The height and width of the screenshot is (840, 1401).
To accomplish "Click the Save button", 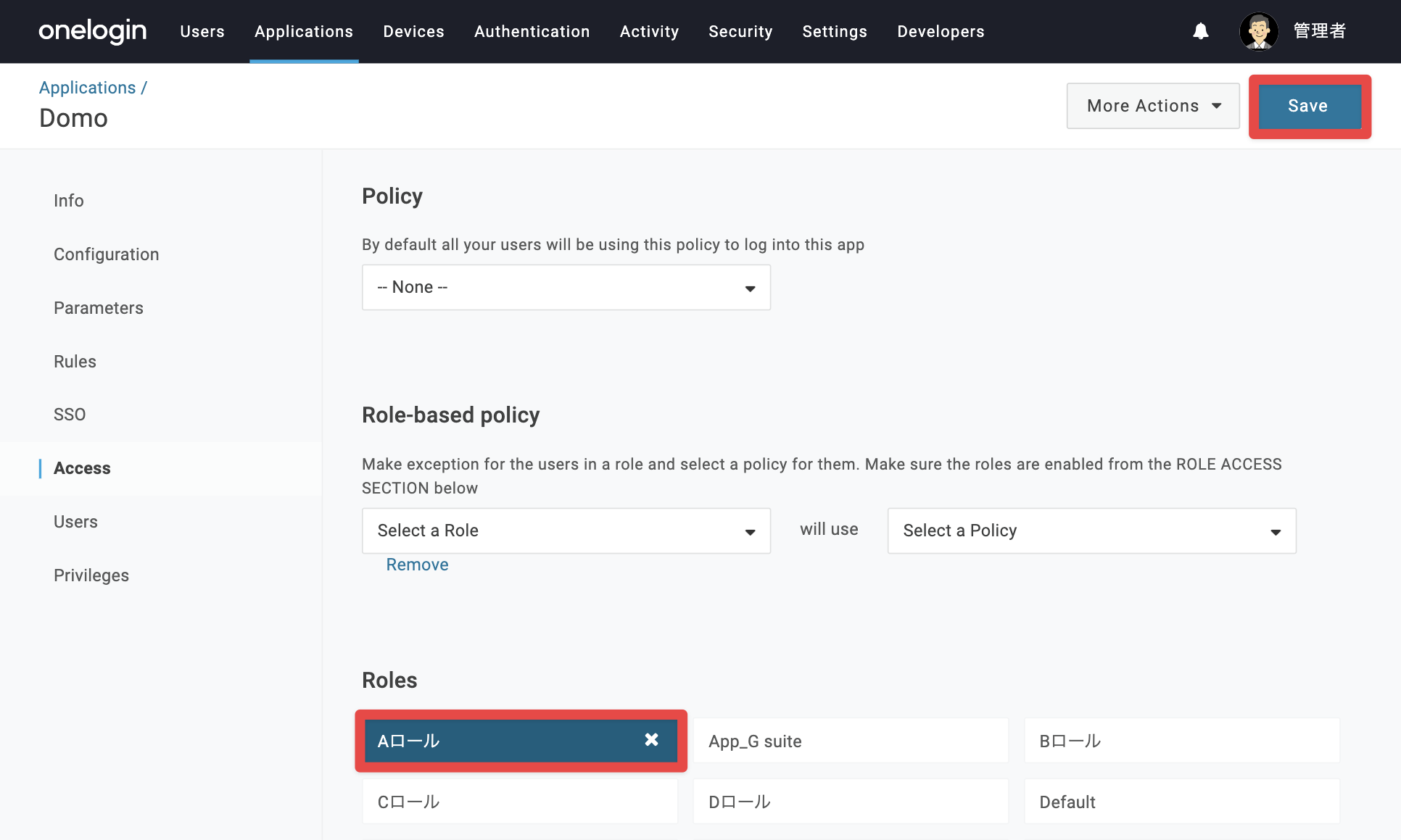I will (1309, 106).
